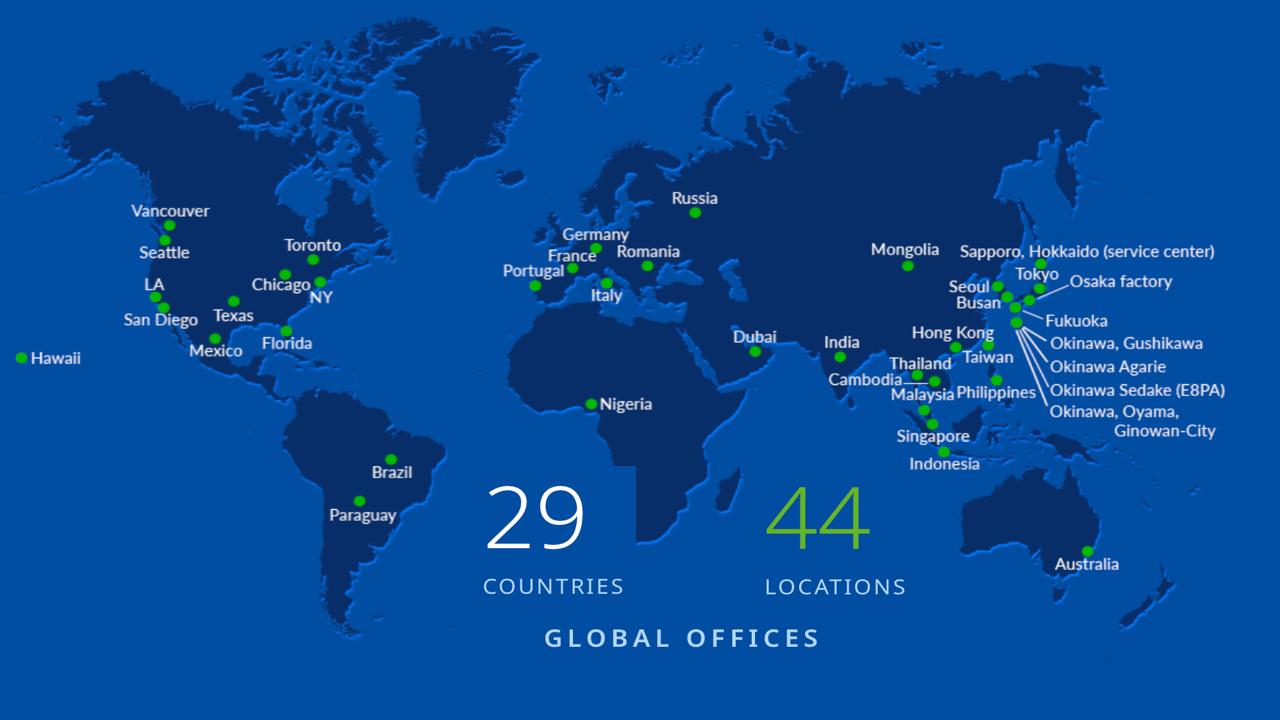Click the 29 countries number
This screenshot has height=720, width=1280.
tap(535, 518)
